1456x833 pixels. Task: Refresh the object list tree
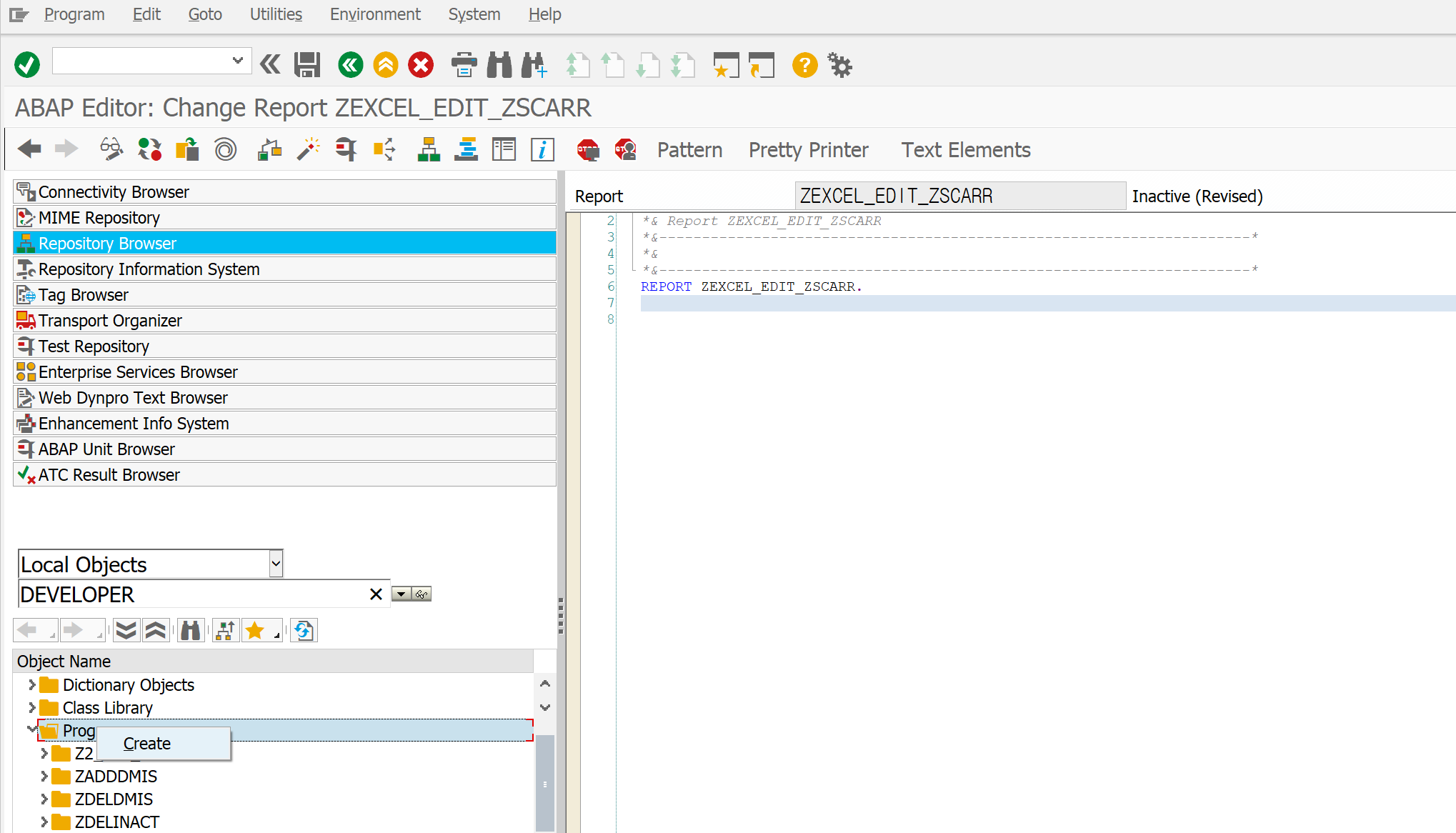coord(304,630)
